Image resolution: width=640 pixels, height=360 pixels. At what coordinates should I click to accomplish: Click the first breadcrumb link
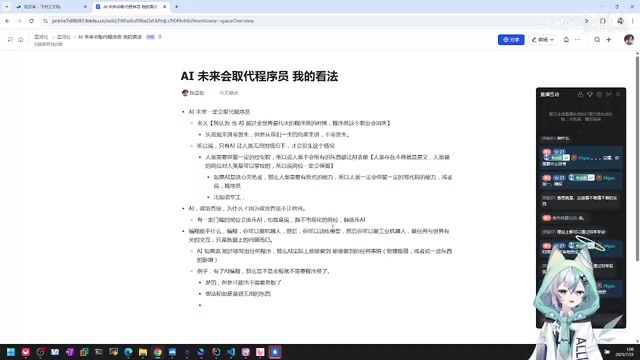coord(41,37)
